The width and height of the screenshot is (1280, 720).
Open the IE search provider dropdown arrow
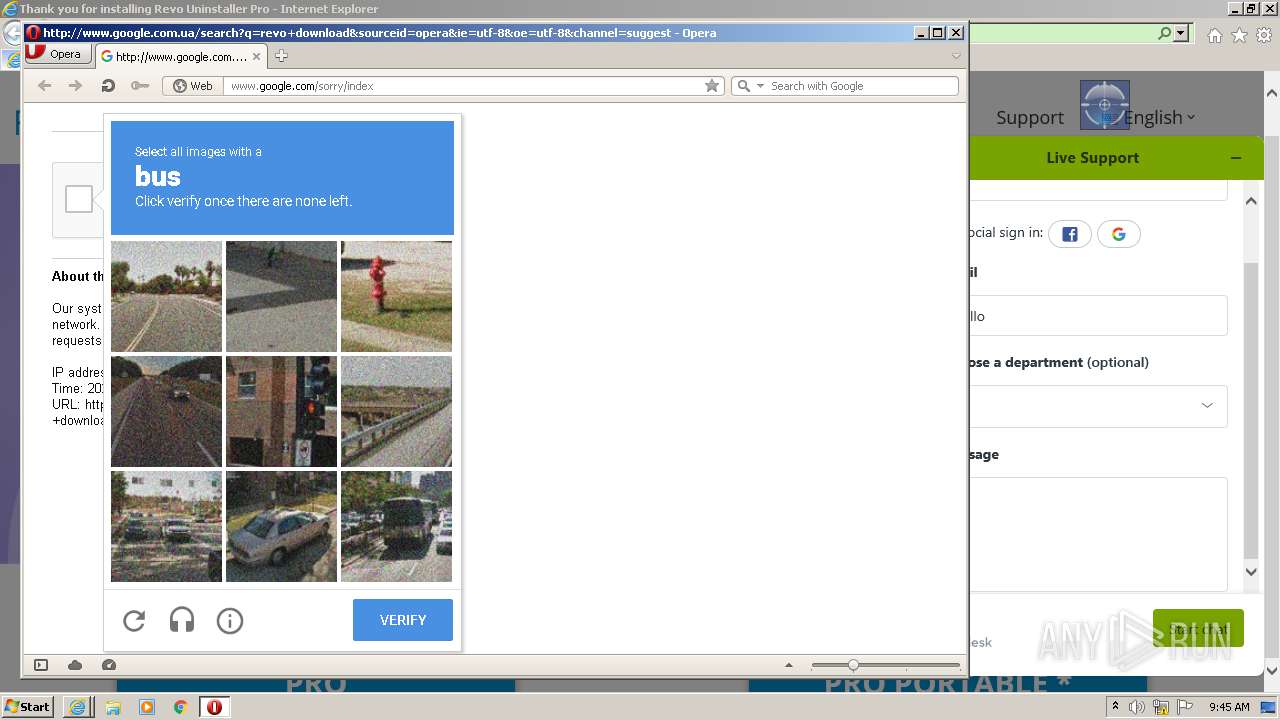click(x=1181, y=33)
